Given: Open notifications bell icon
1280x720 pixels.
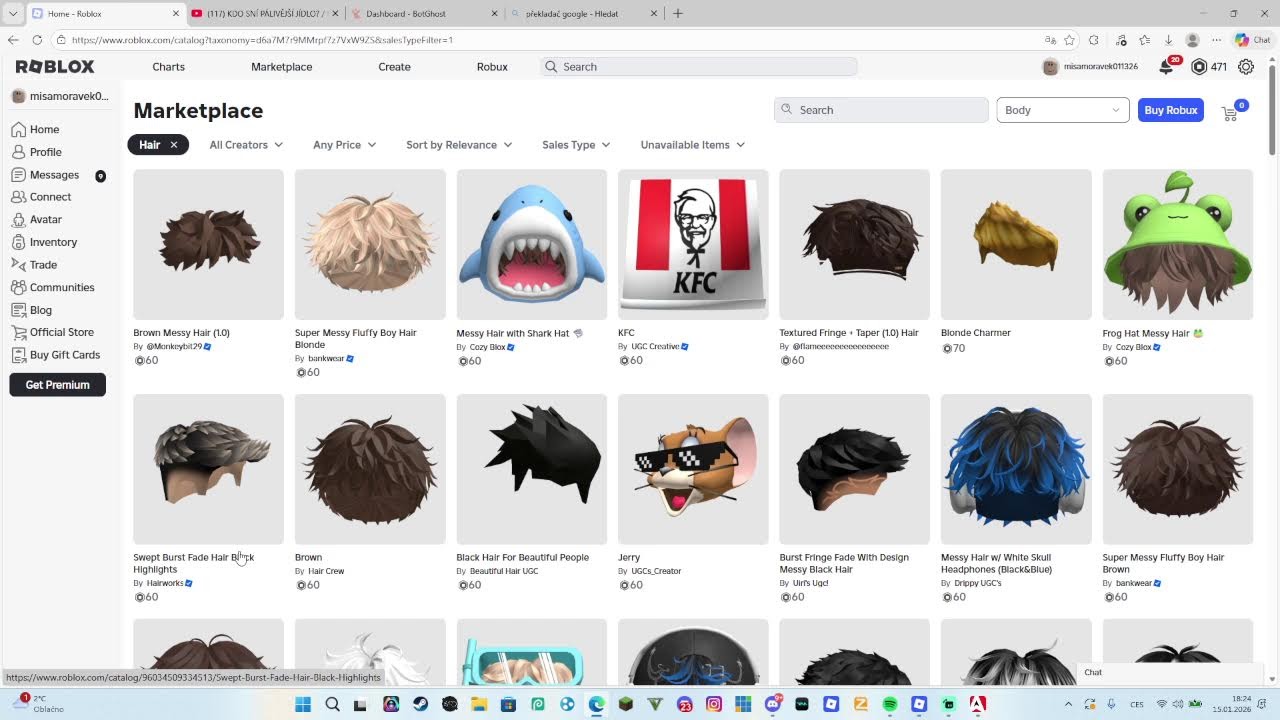Looking at the screenshot, I should 1166,67.
